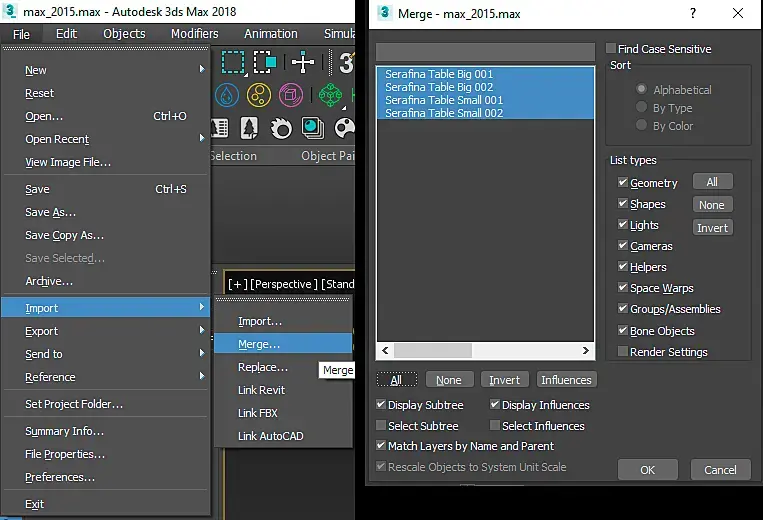Select Serafina Table Small 001 in list
The image size is (763, 520).
pos(485,100)
